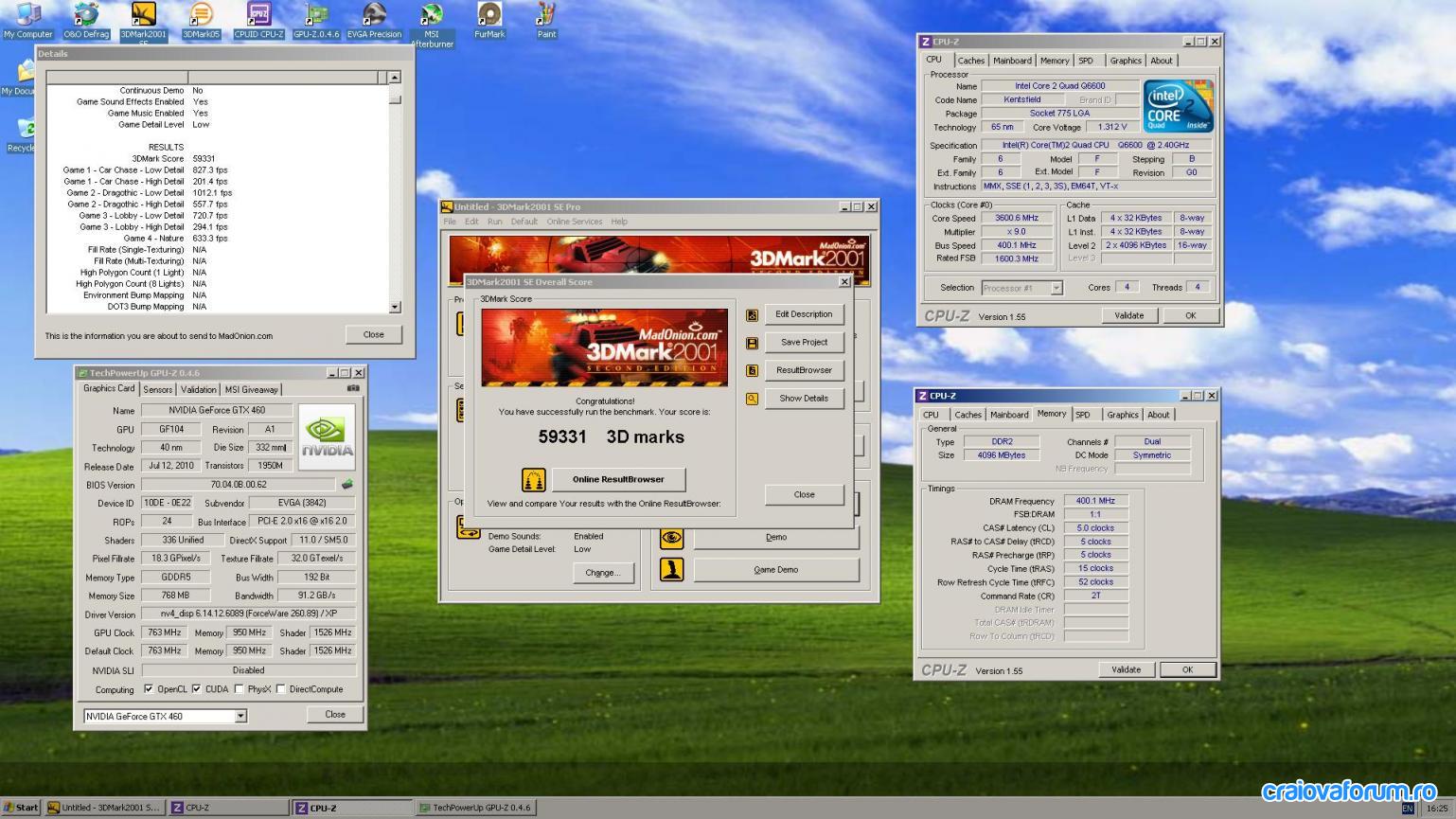Image resolution: width=1456 pixels, height=819 pixels.
Task: Open the Online Services menu in 3DMark2001
Action: pos(574,222)
